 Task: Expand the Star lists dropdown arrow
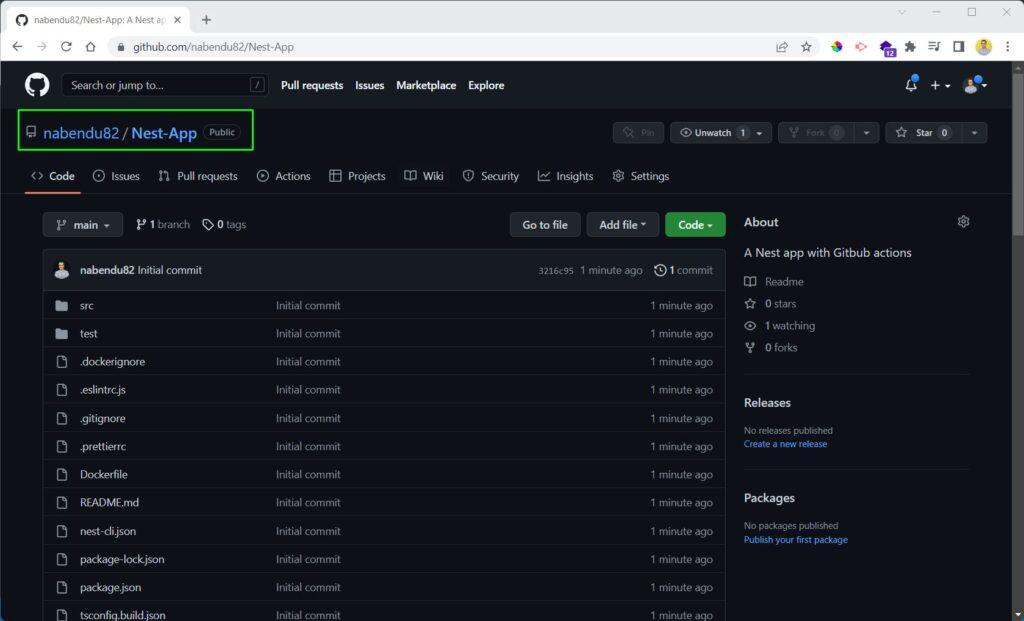pyautogui.click(x=974, y=133)
